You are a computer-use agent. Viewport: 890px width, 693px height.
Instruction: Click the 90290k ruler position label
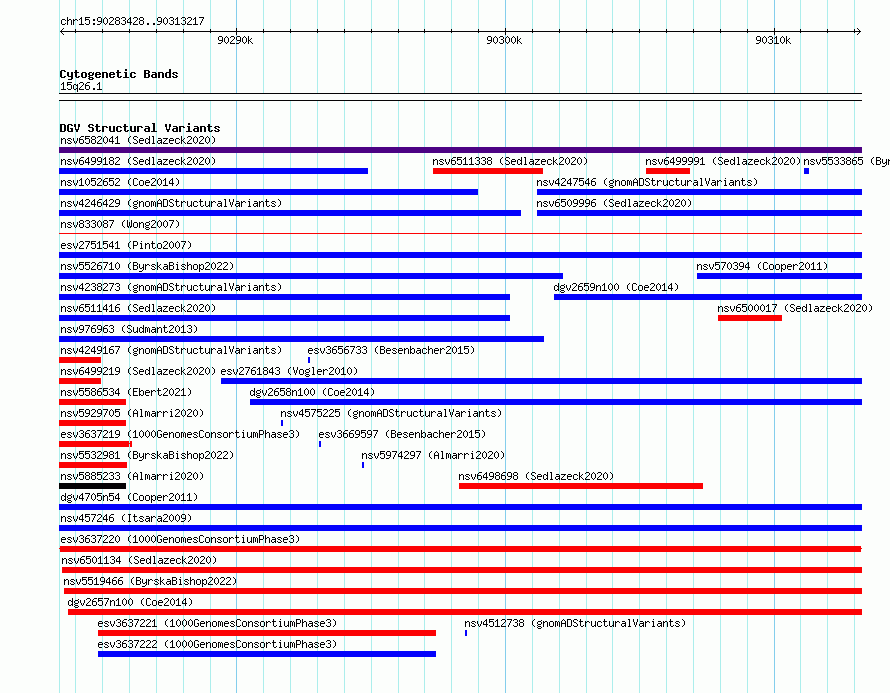tap(235, 40)
